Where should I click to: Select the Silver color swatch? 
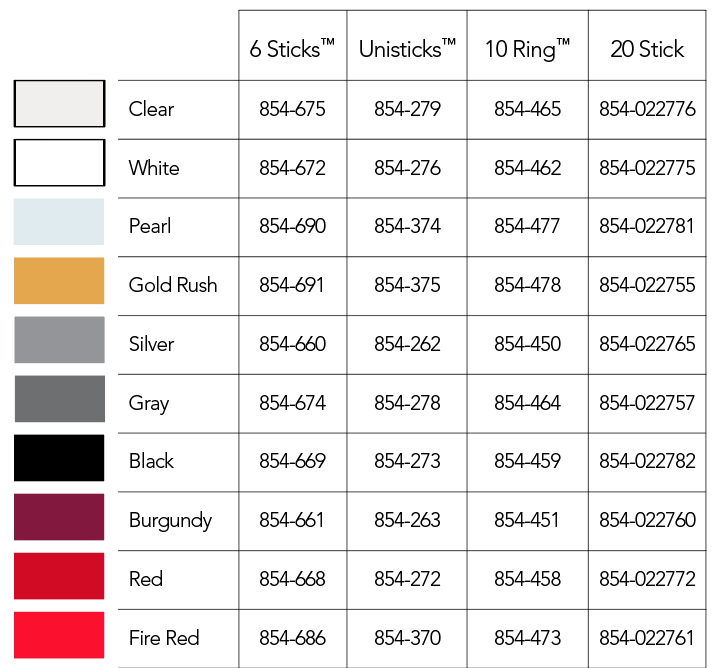click(x=59, y=340)
